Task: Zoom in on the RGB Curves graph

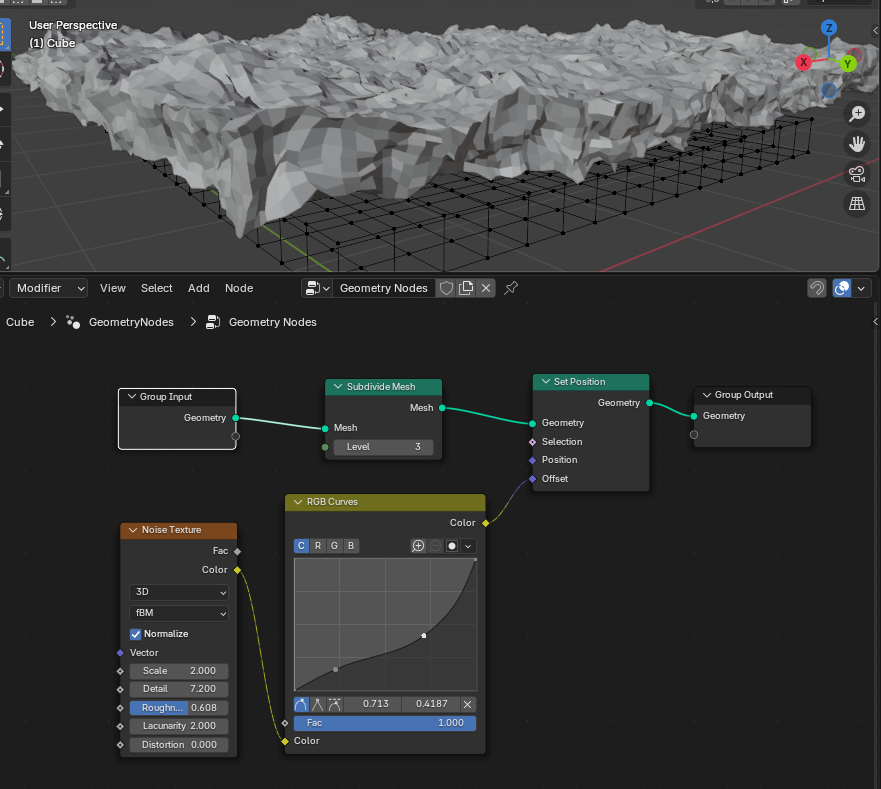Action: (x=418, y=546)
